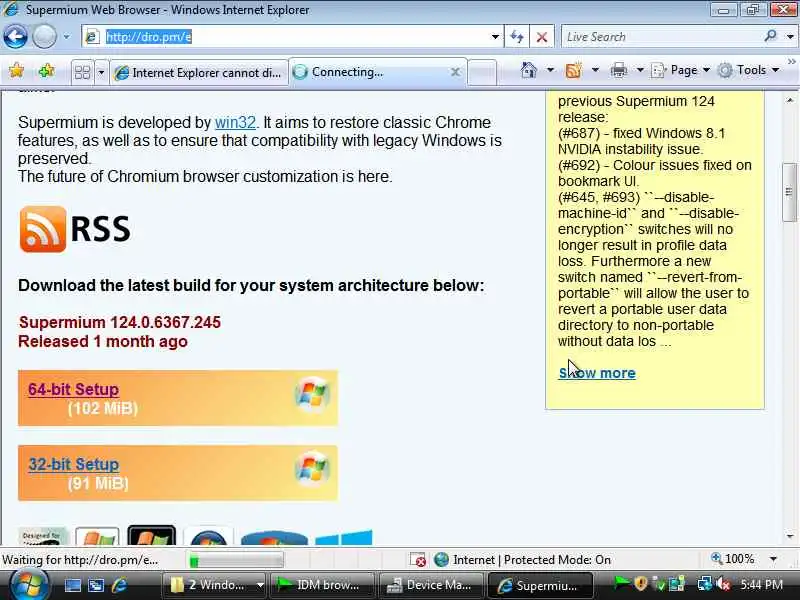The width and height of the screenshot is (800, 600).
Task: Click Supermium 124.0.6367.245 version text
Action: (120, 322)
